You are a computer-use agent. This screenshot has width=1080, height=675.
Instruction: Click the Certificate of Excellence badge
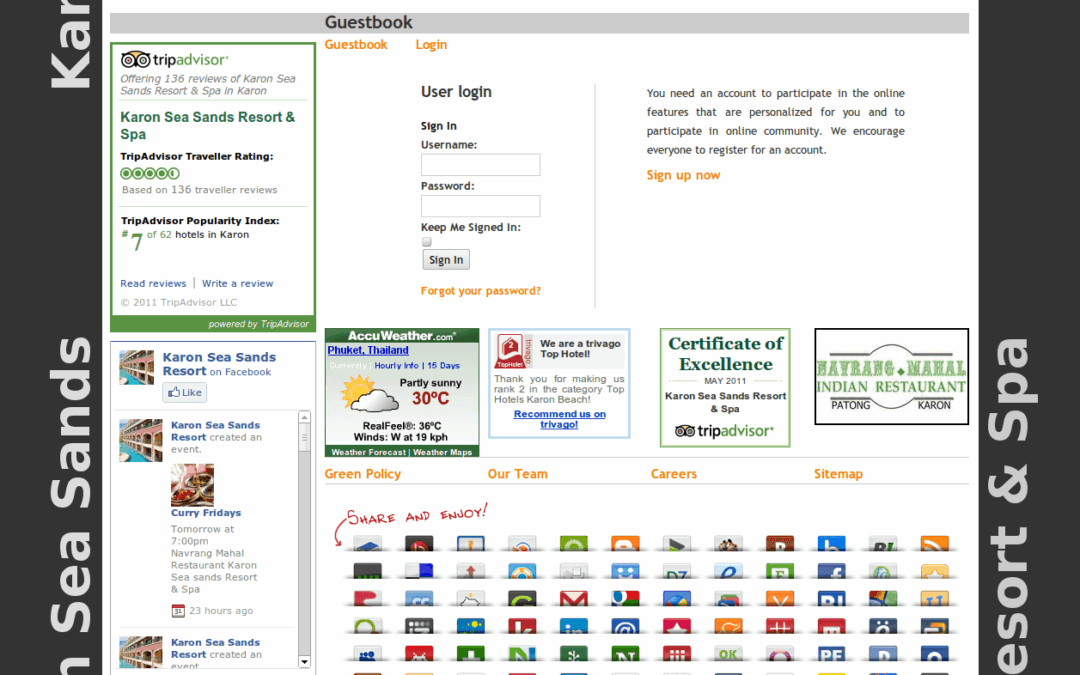(x=725, y=388)
